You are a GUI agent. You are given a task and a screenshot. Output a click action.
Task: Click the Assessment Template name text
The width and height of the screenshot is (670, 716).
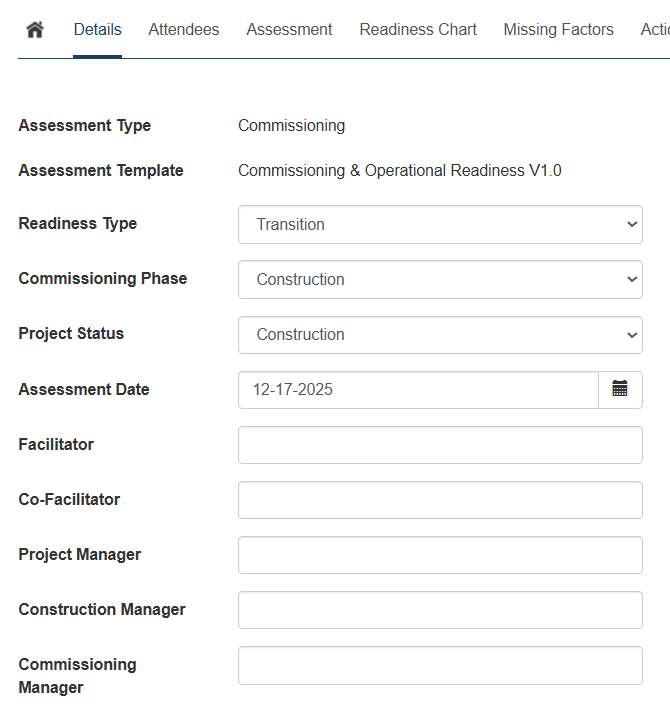(x=399, y=170)
